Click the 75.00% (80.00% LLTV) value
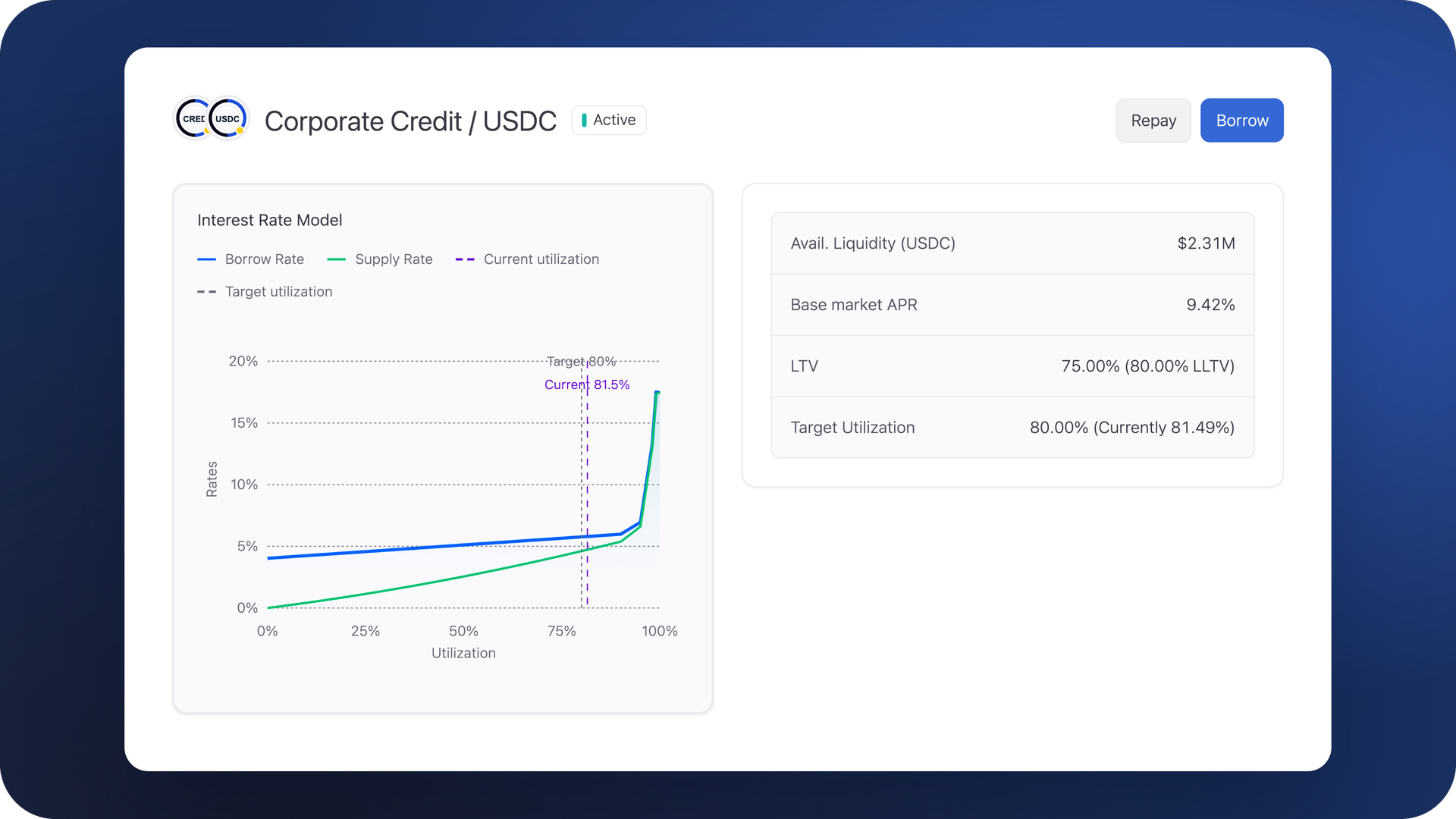The image size is (1456, 819). [1147, 366]
